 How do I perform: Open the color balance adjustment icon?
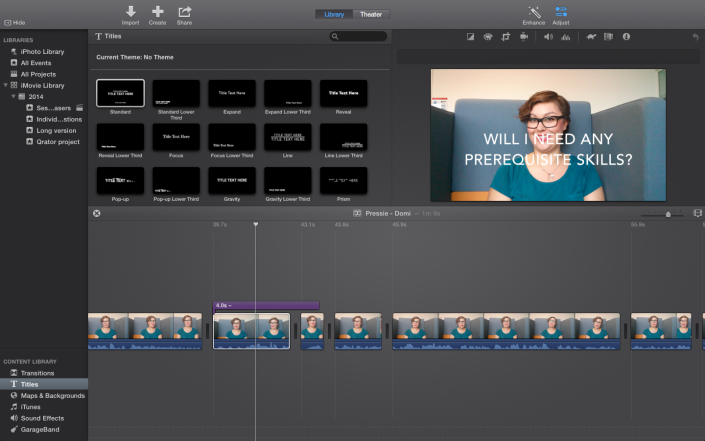[x=470, y=37]
